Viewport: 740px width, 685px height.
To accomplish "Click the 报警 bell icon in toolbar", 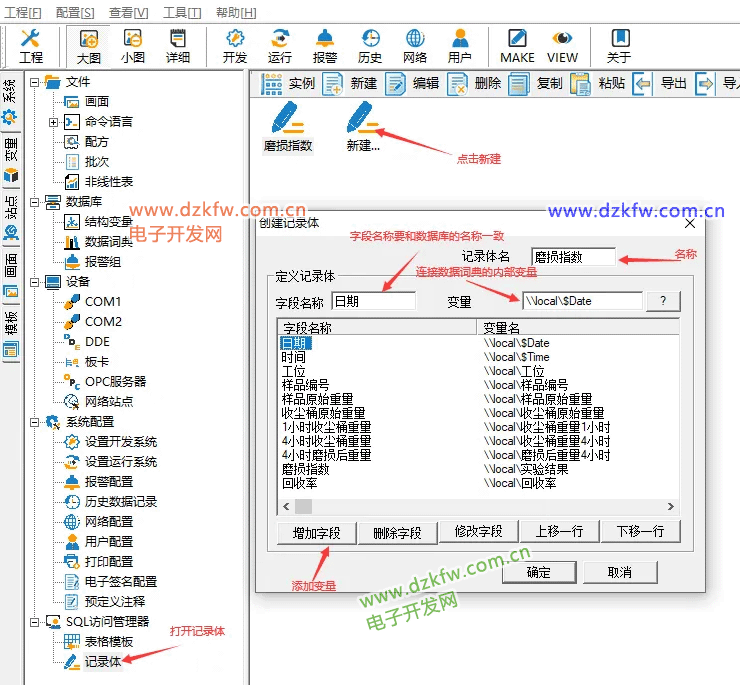I will pyautogui.click(x=325, y=46).
